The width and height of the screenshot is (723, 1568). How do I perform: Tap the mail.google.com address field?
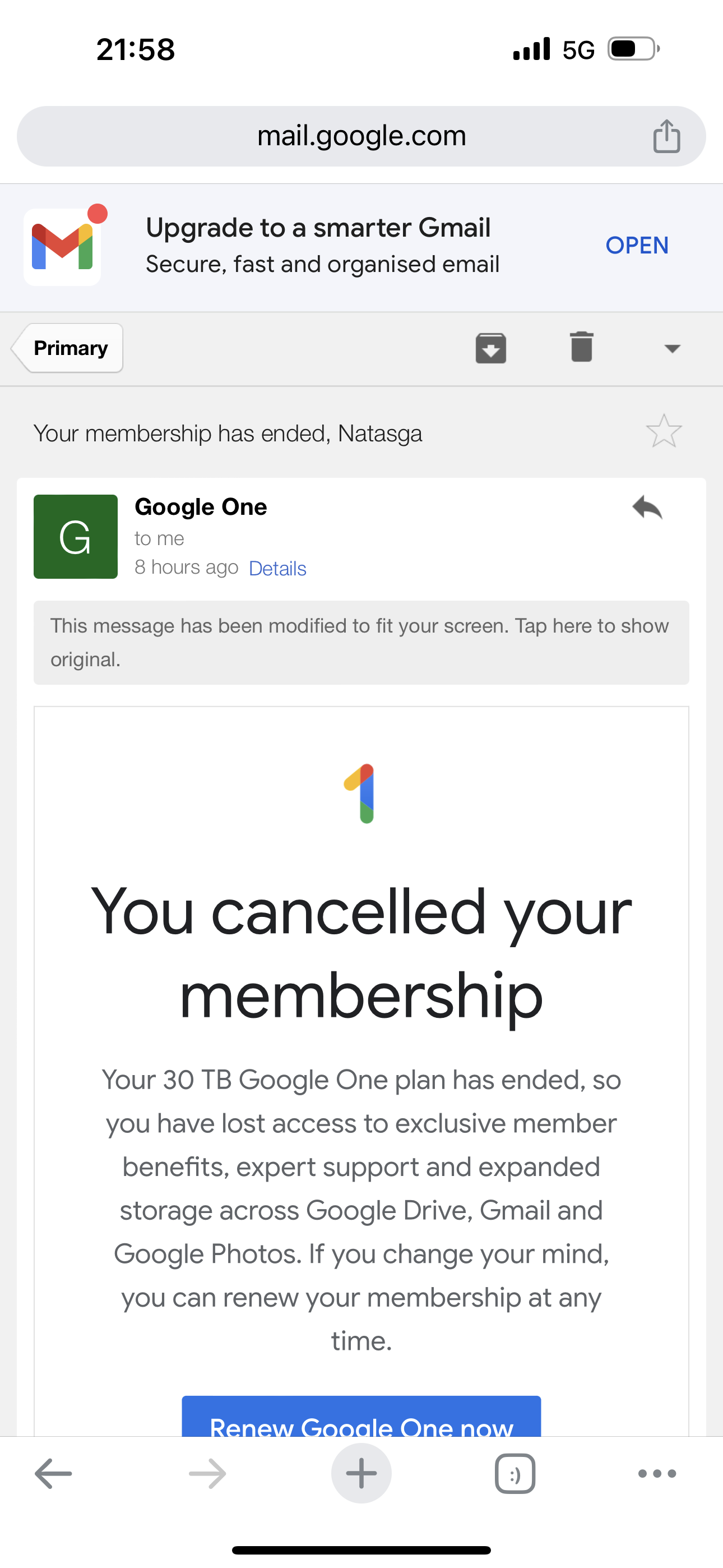(361, 136)
